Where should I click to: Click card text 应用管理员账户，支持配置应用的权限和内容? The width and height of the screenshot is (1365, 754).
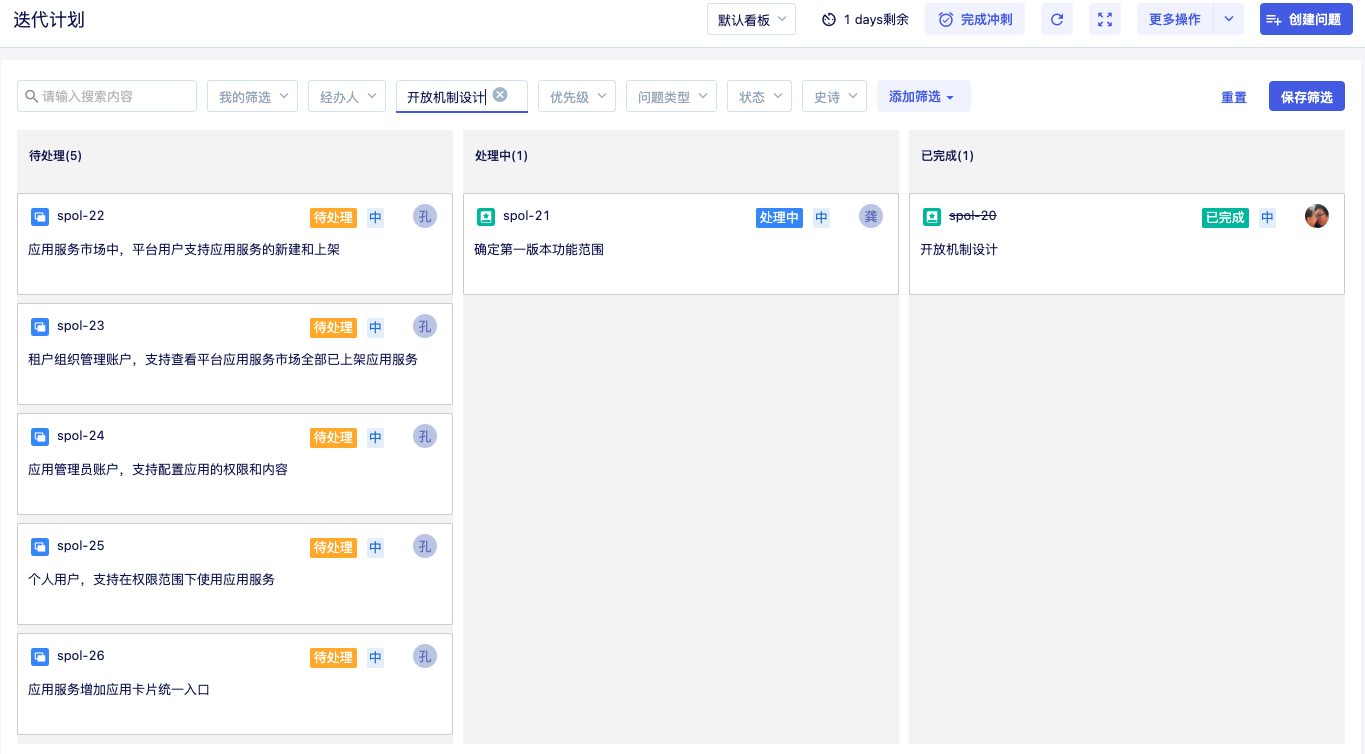tap(158, 469)
